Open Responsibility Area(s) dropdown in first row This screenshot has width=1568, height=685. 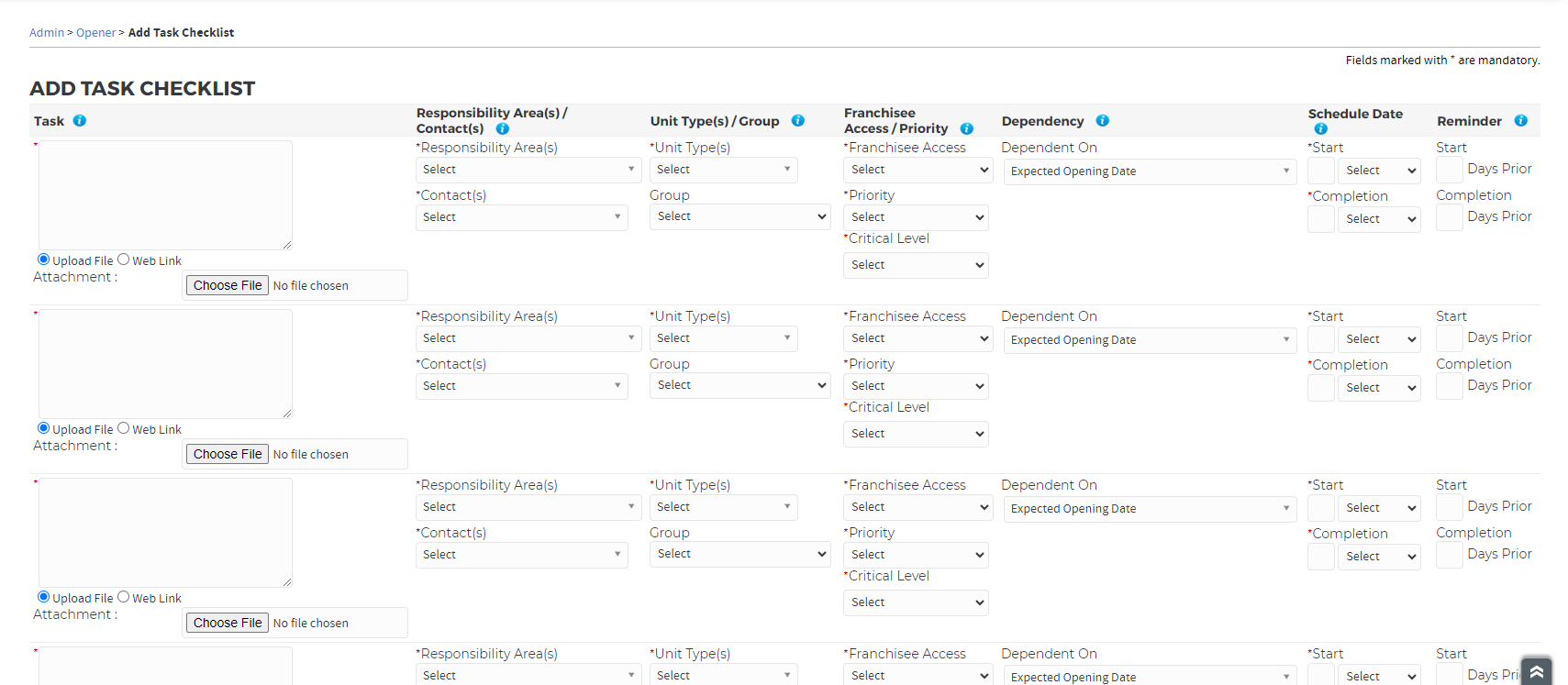click(x=528, y=170)
